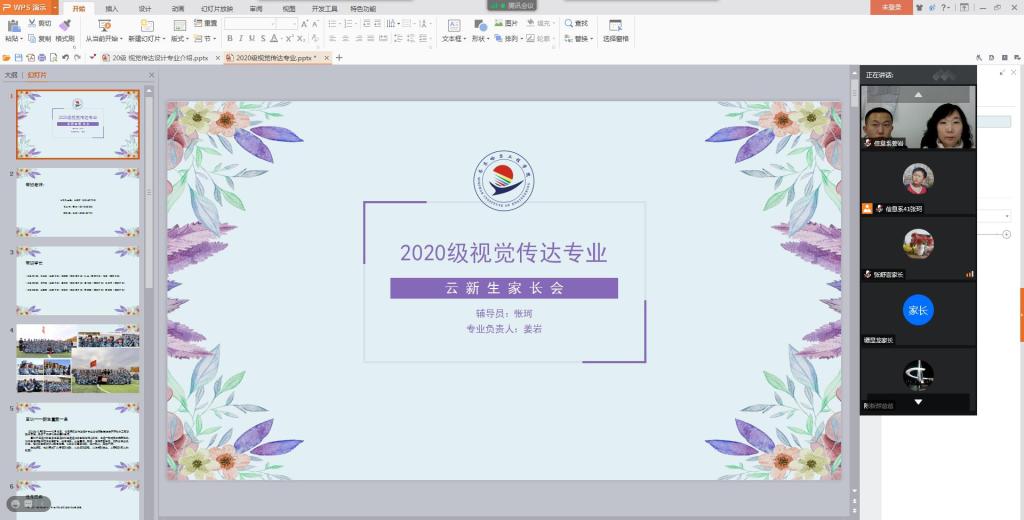Click the Shapes (形状) icon
This screenshot has height=520, width=1024.
pyautogui.click(x=479, y=25)
